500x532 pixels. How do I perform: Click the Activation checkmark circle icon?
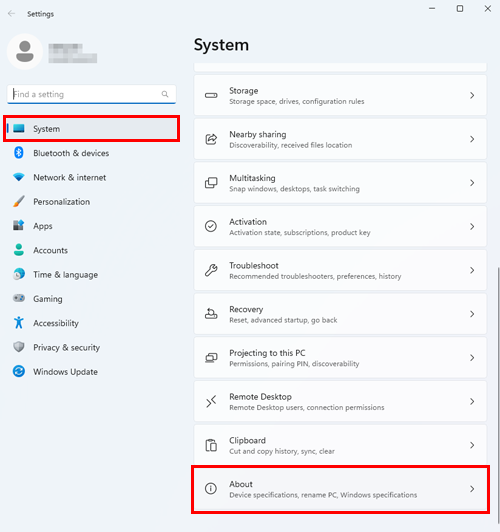[x=211, y=226]
